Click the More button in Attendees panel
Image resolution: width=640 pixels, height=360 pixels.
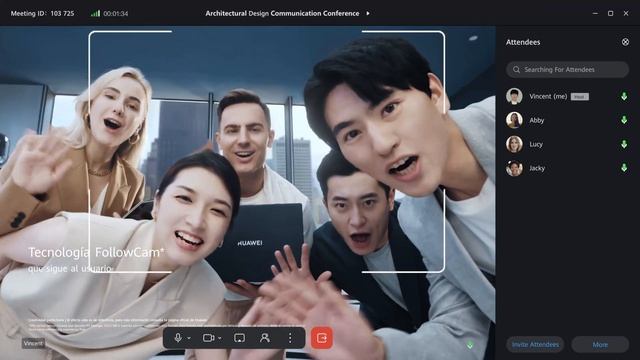(x=600, y=344)
